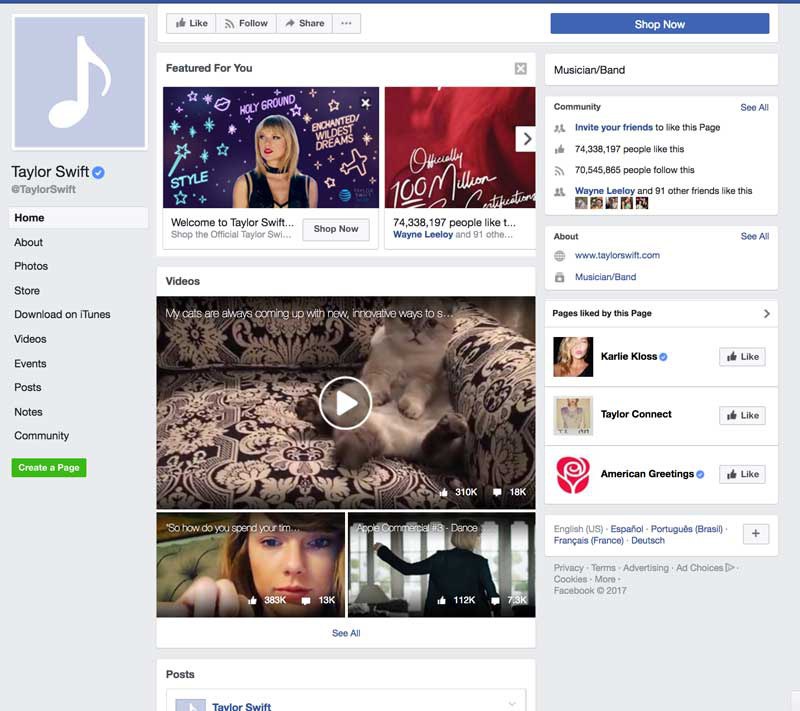Screen dimensions: 800x711
Task: Open the Community sidebar section
Action: [41, 436]
